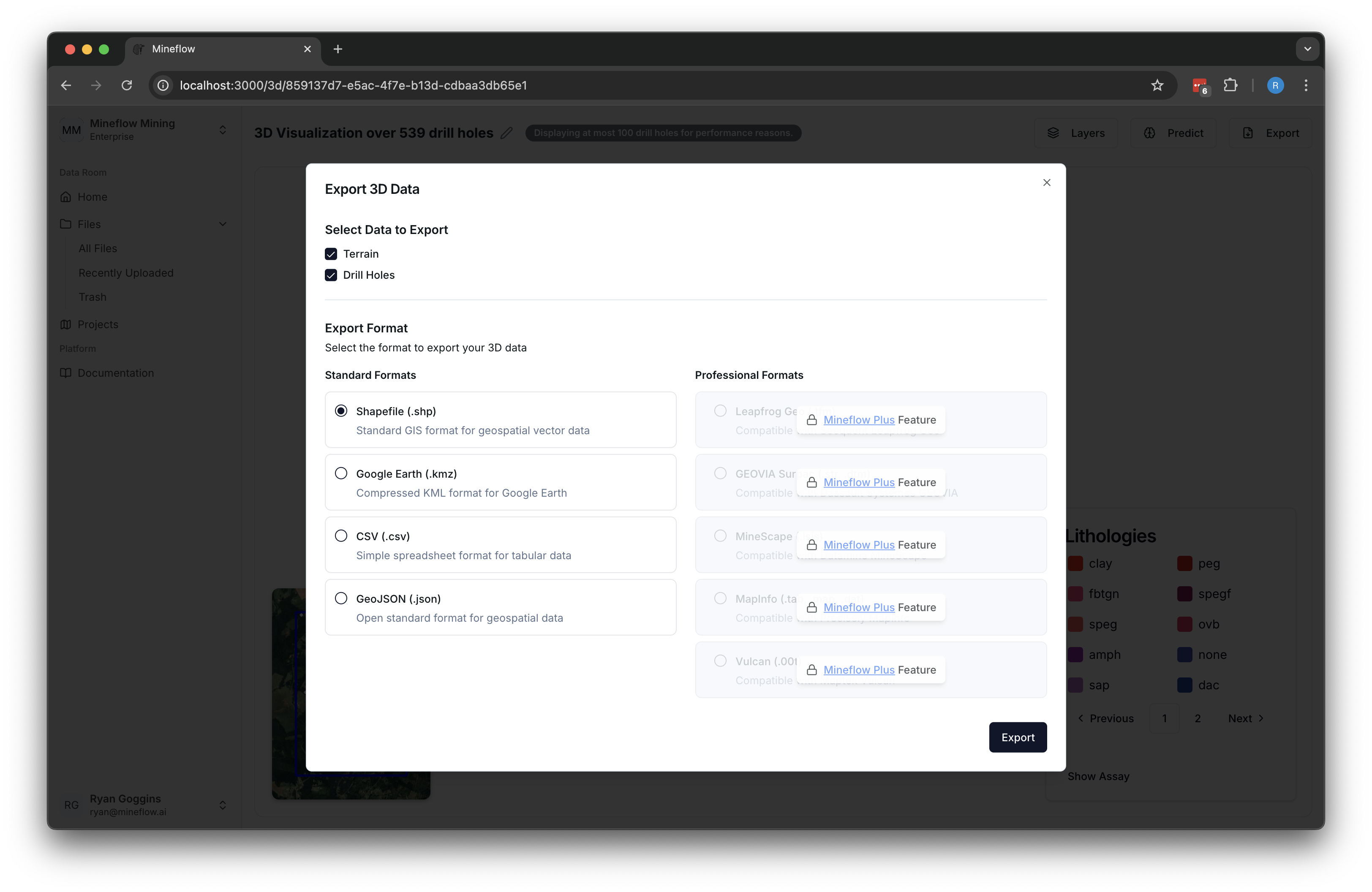Click the clay lithology color swatch

[1075, 563]
